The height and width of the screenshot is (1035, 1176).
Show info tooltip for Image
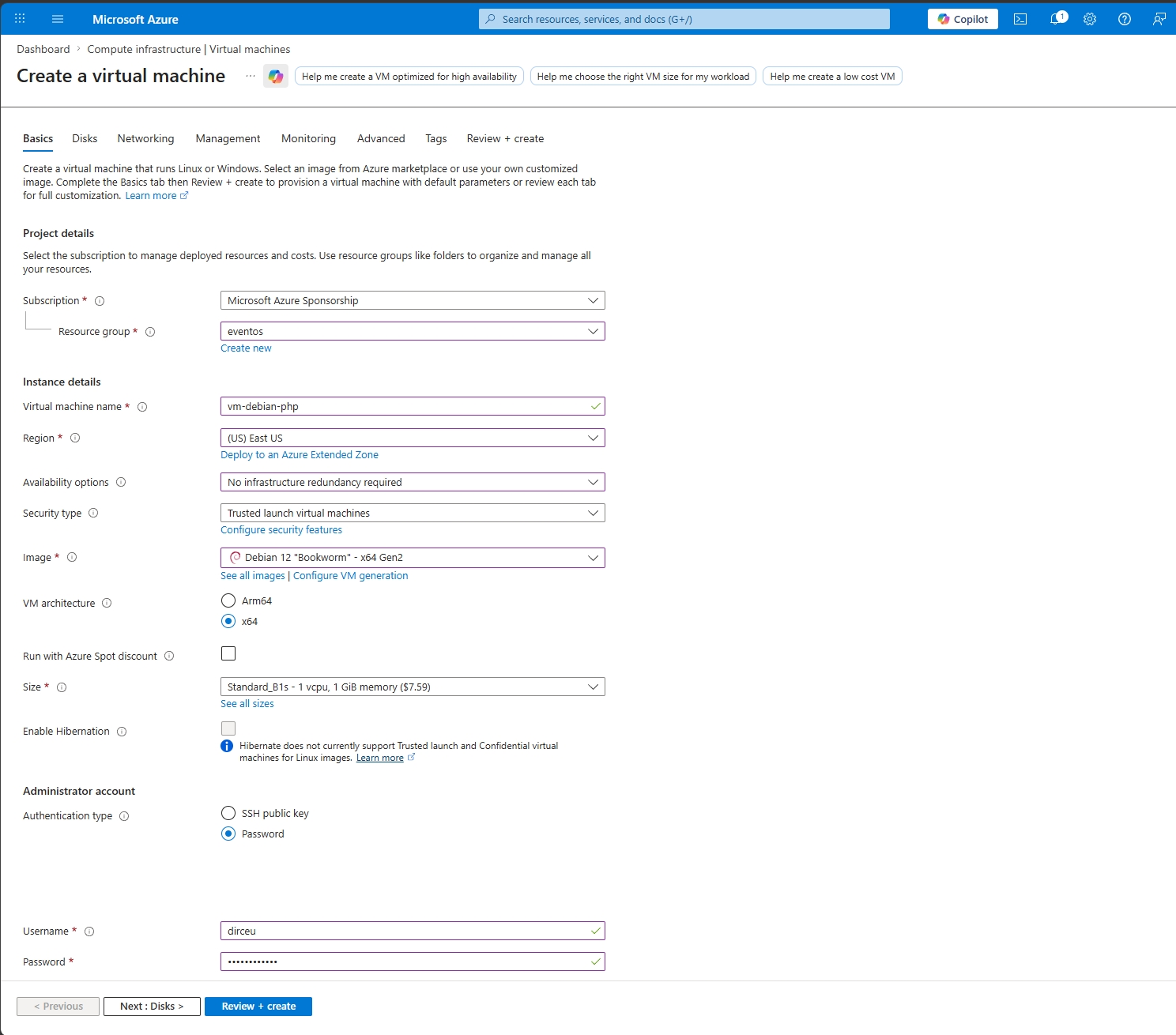(x=72, y=557)
